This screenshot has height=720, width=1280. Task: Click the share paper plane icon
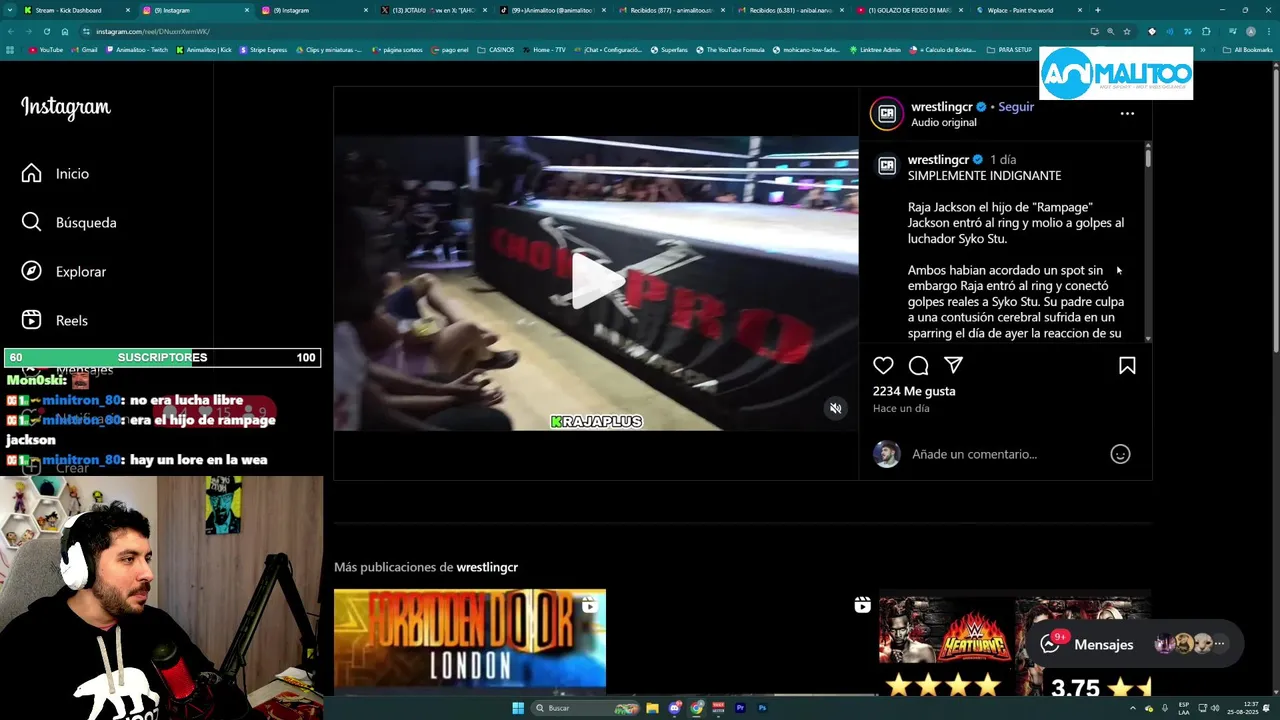954,366
